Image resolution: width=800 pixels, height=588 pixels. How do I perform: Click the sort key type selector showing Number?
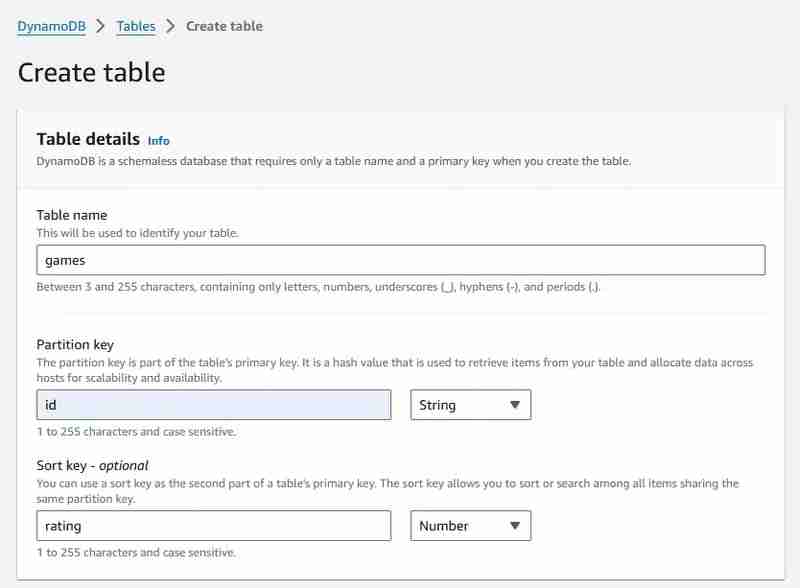point(470,525)
